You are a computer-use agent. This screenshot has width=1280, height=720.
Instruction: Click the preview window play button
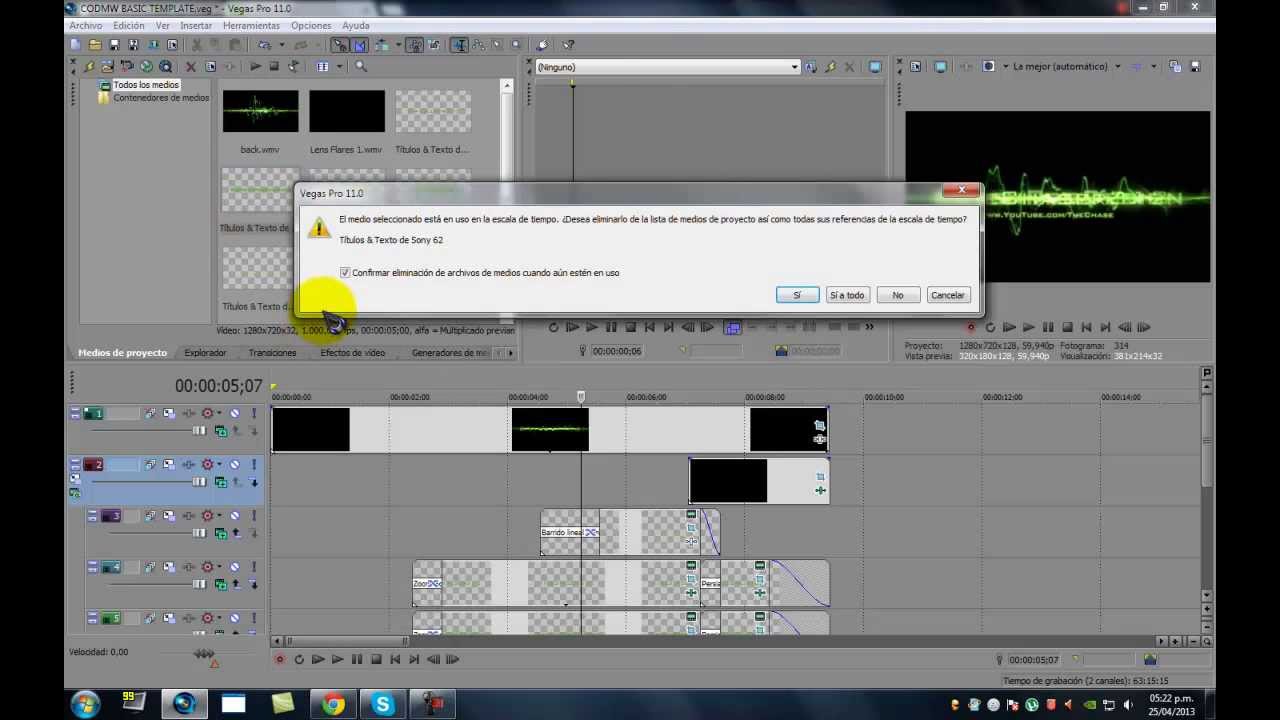(x=1029, y=327)
